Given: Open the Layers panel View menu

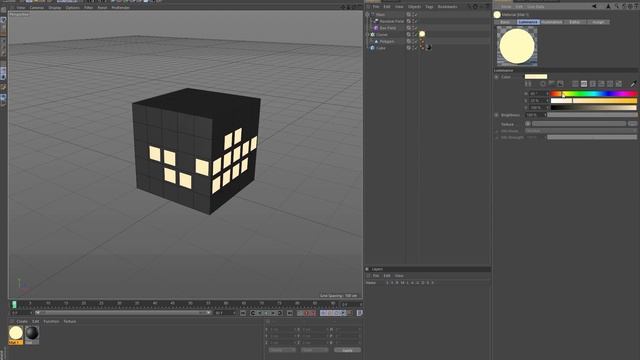Looking at the screenshot, I should 399,276.
